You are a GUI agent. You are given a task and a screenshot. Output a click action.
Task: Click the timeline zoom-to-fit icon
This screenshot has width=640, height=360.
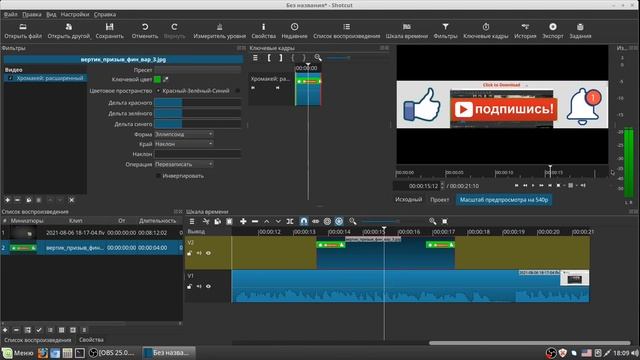click(x=445, y=221)
